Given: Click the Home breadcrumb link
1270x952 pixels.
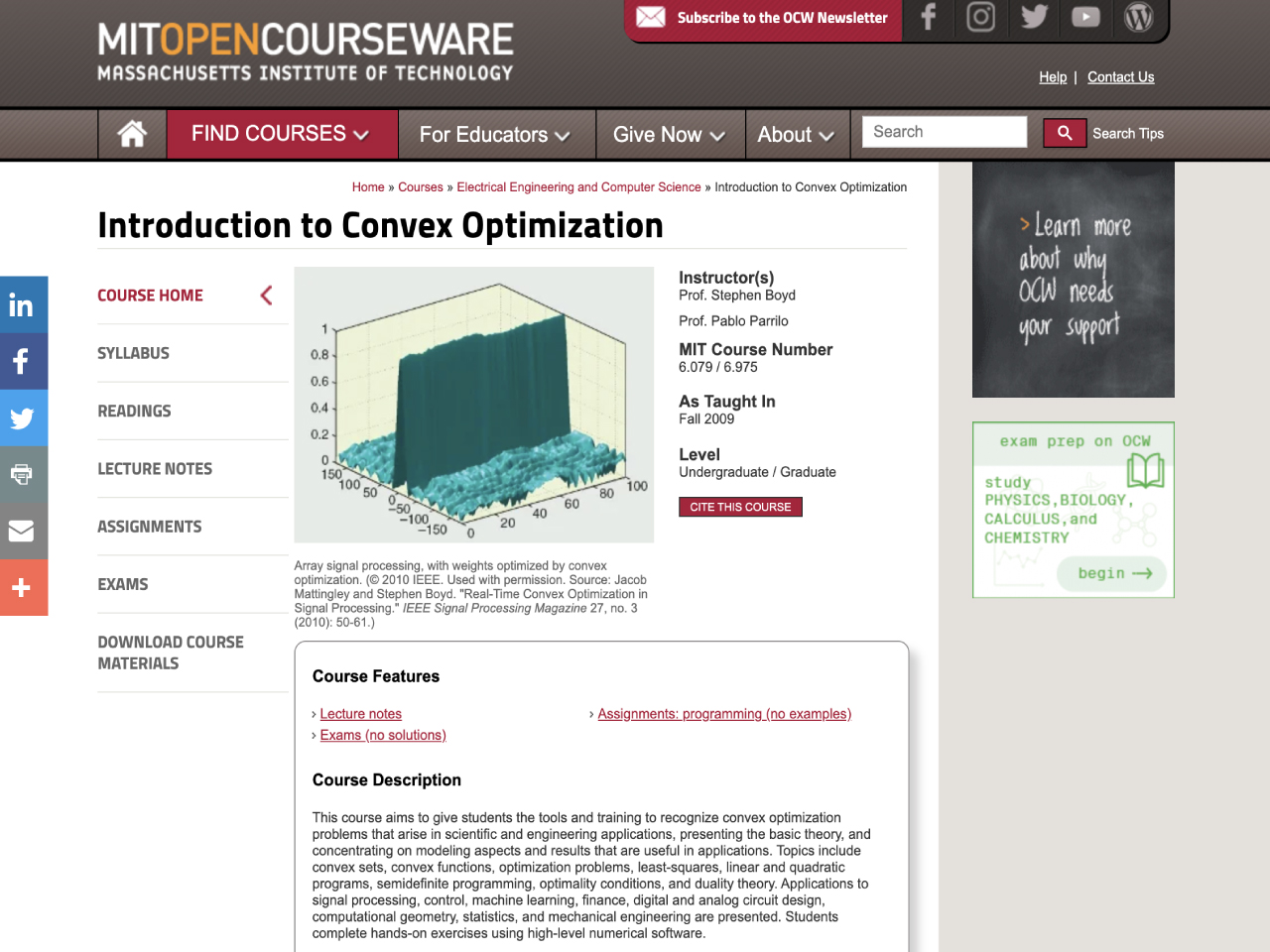Looking at the screenshot, I should coord(368,187).
